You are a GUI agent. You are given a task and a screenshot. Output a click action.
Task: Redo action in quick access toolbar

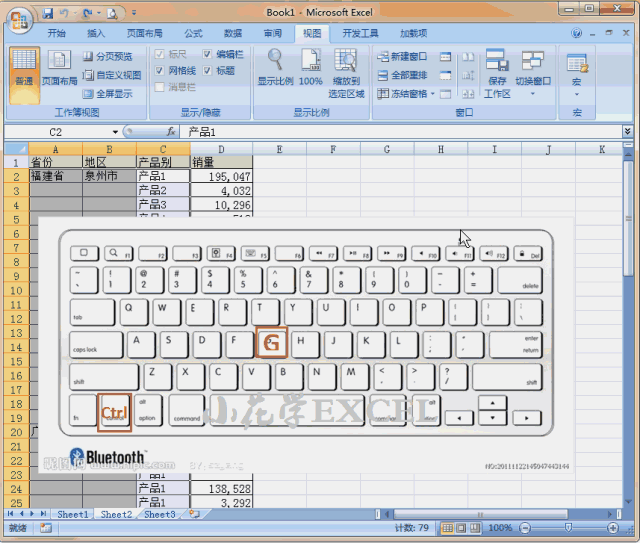[87, 13]
